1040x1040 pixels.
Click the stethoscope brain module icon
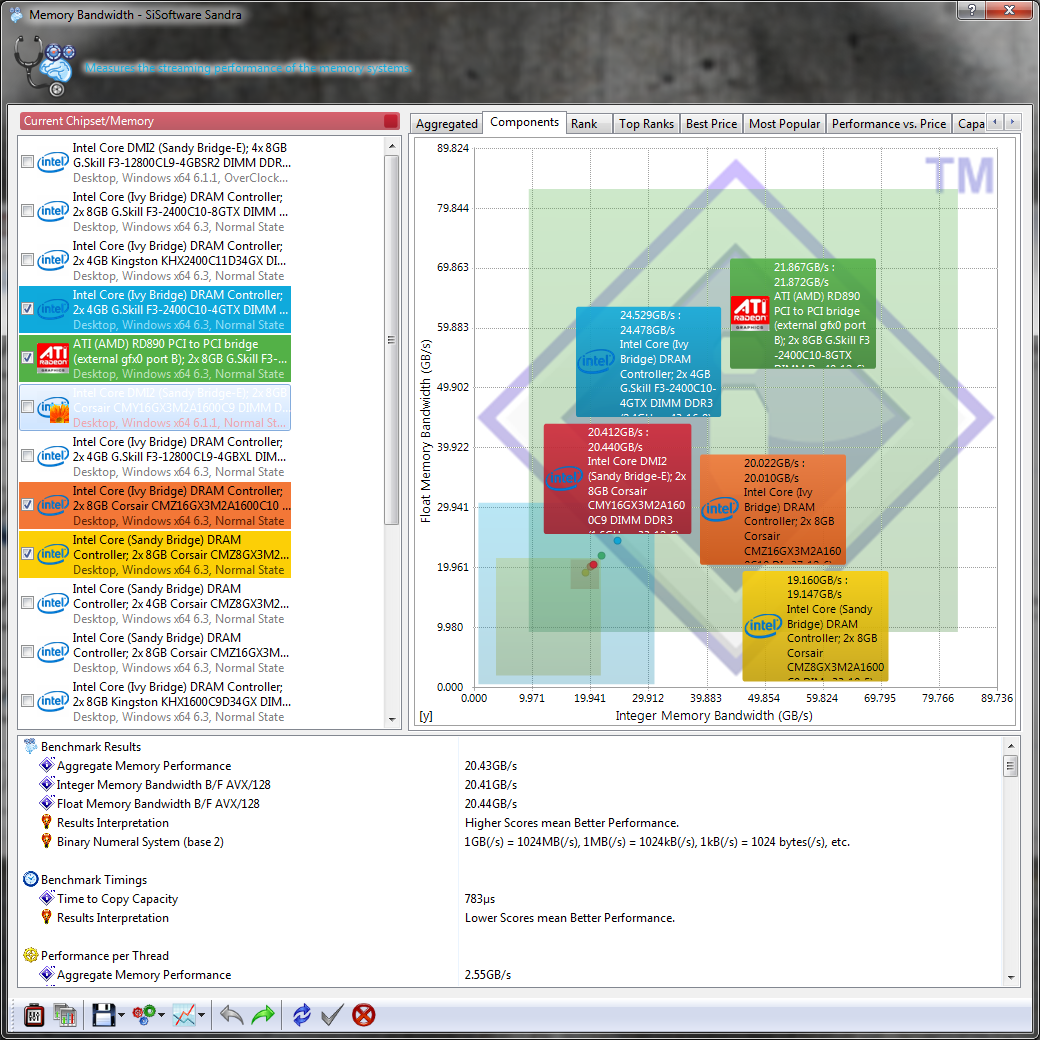[x=45, y=65]
